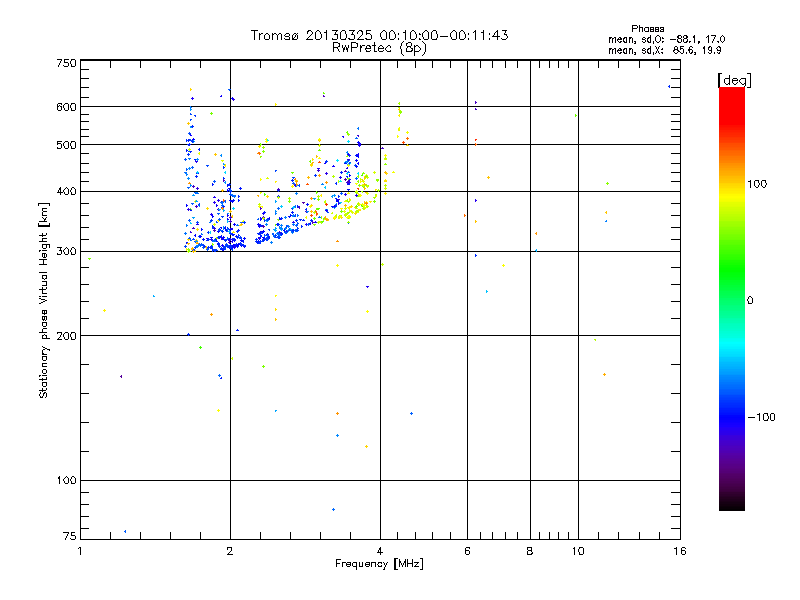This screenshot has width=800, height=600.
Task: Click the frequency axis tick "1"
Action: point(80,551)
